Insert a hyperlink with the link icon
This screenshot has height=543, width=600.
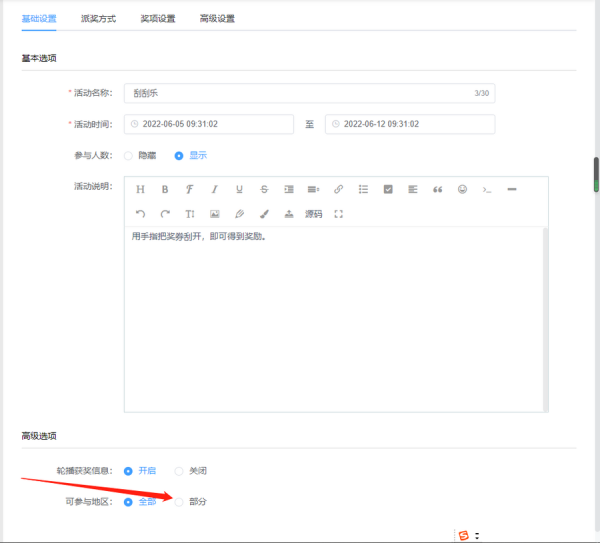pos(338,189)
